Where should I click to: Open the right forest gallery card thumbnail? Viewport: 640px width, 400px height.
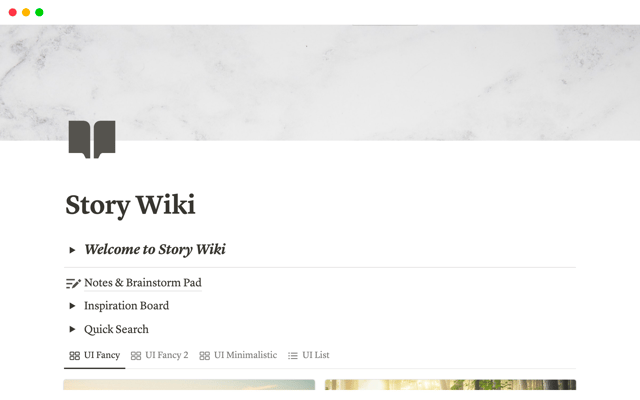(x=450, y=385)
